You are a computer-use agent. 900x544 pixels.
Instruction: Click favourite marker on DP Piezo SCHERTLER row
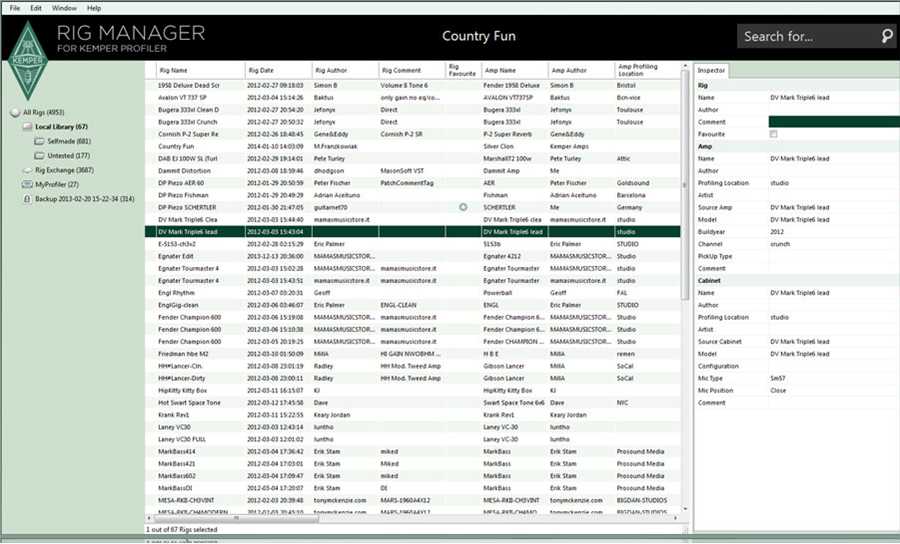[463, 207]
